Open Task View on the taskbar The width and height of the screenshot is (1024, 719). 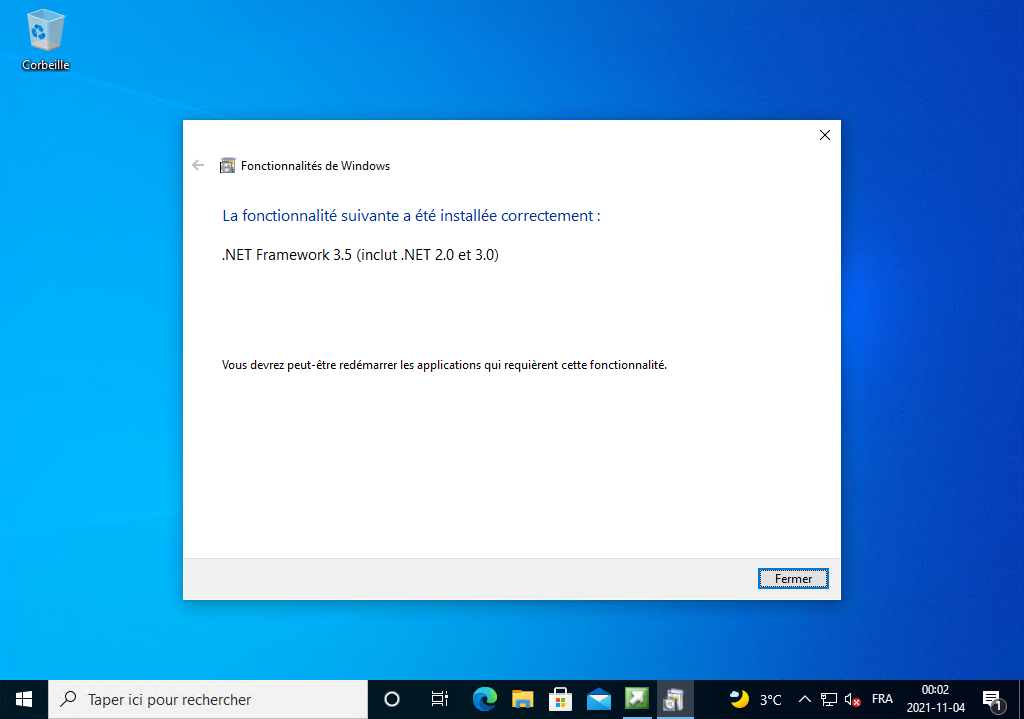click(x=439, y=699)
